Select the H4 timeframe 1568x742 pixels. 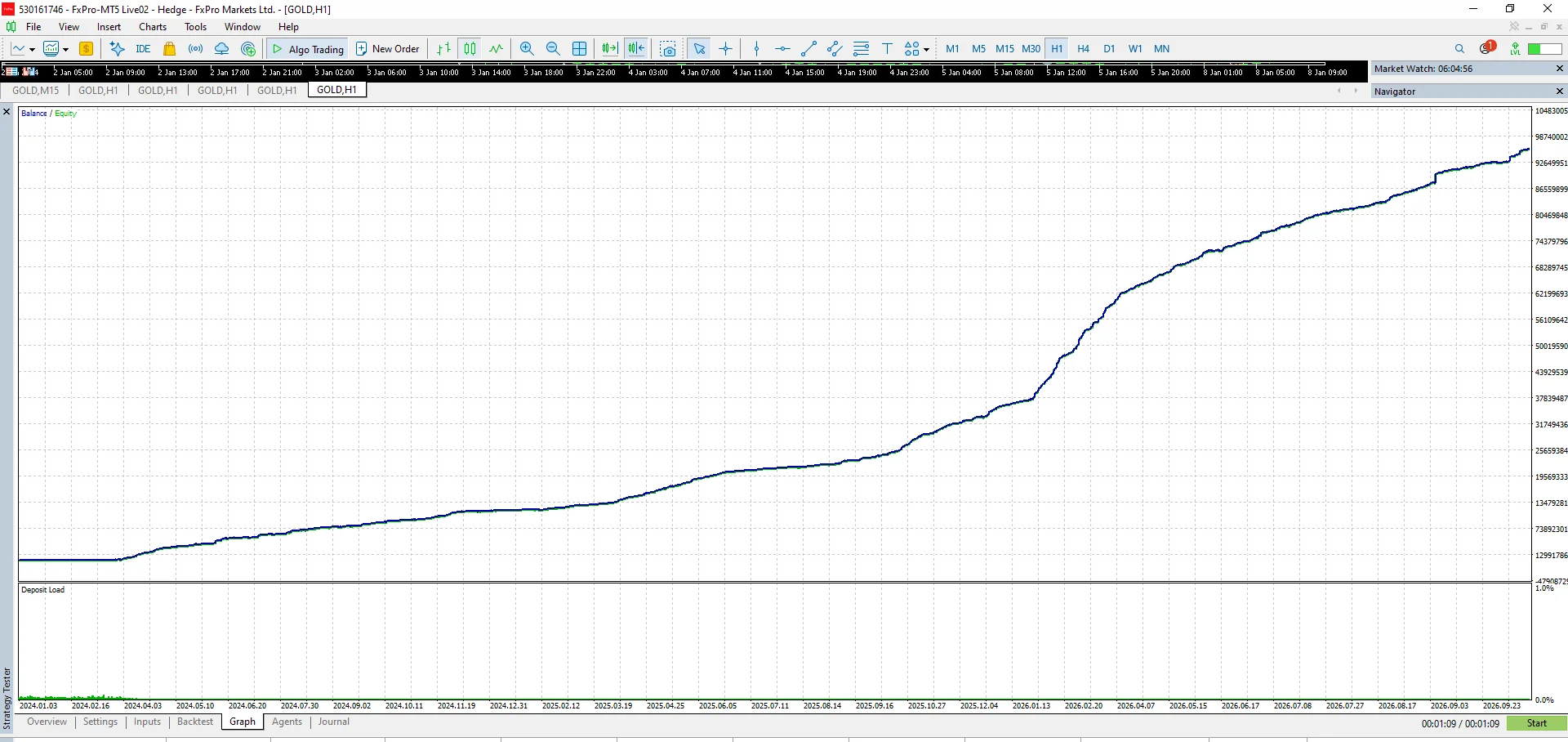[1083, 49]
